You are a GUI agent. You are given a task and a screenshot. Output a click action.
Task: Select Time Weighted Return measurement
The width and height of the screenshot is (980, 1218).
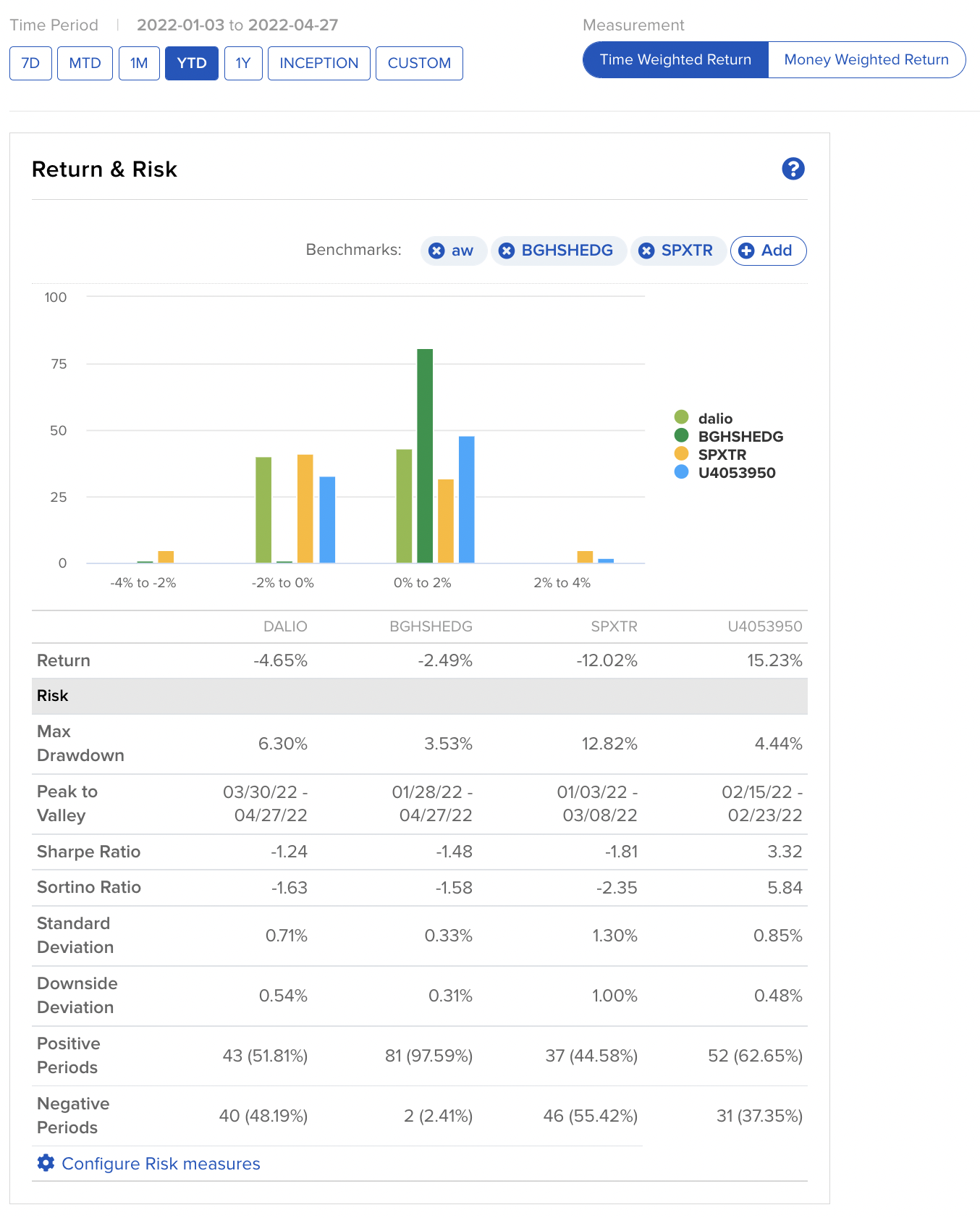(675, 60)
